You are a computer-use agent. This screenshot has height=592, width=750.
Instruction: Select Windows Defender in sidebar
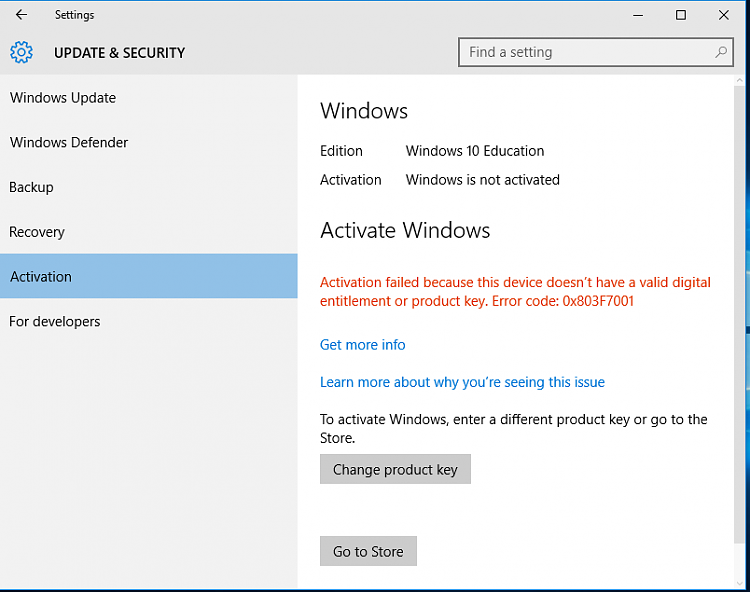(x=149, y=143)
